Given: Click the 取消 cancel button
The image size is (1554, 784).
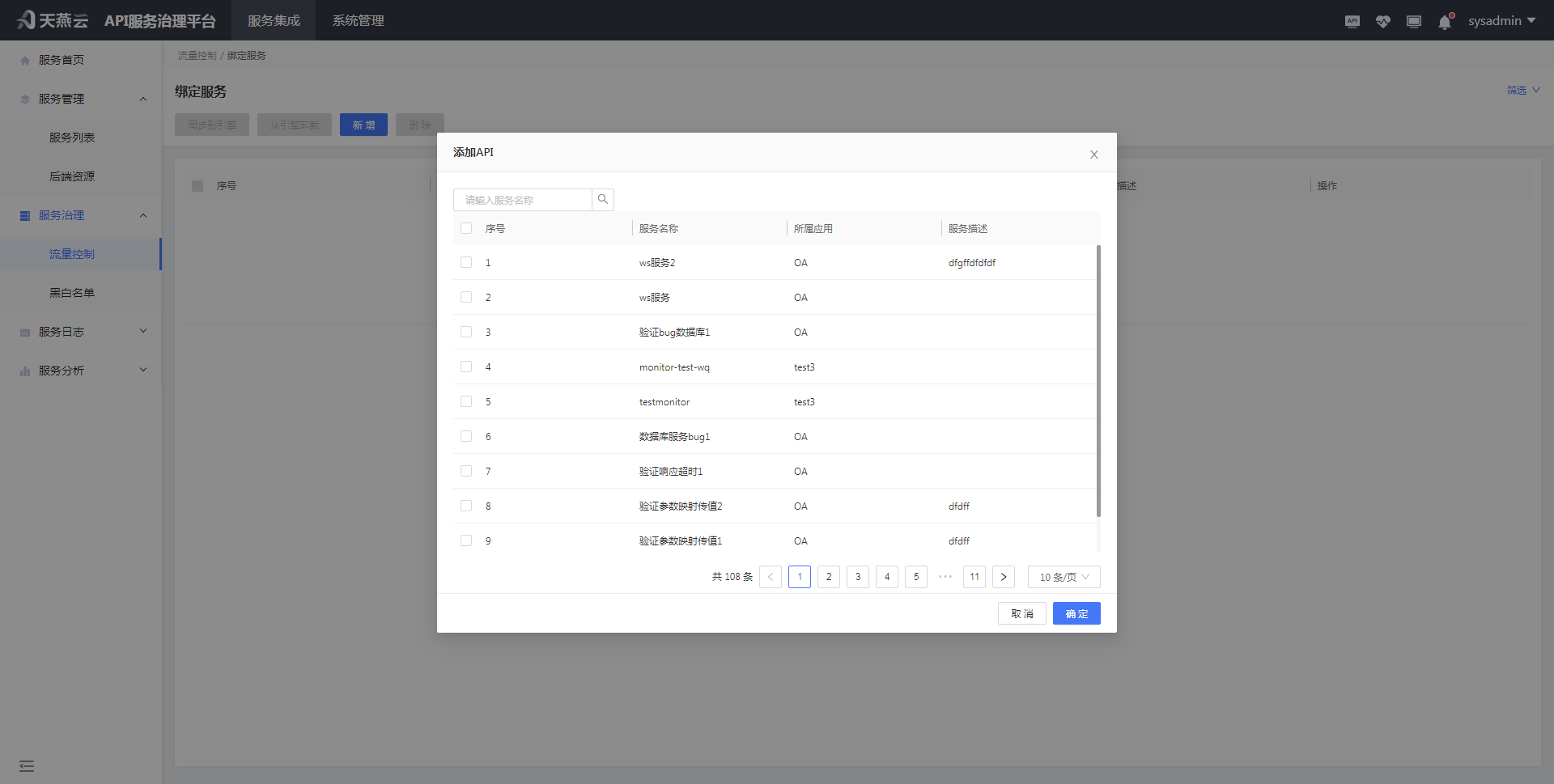Looking at the screenshot, I should pyautogui.click(x=1021, y=613).
